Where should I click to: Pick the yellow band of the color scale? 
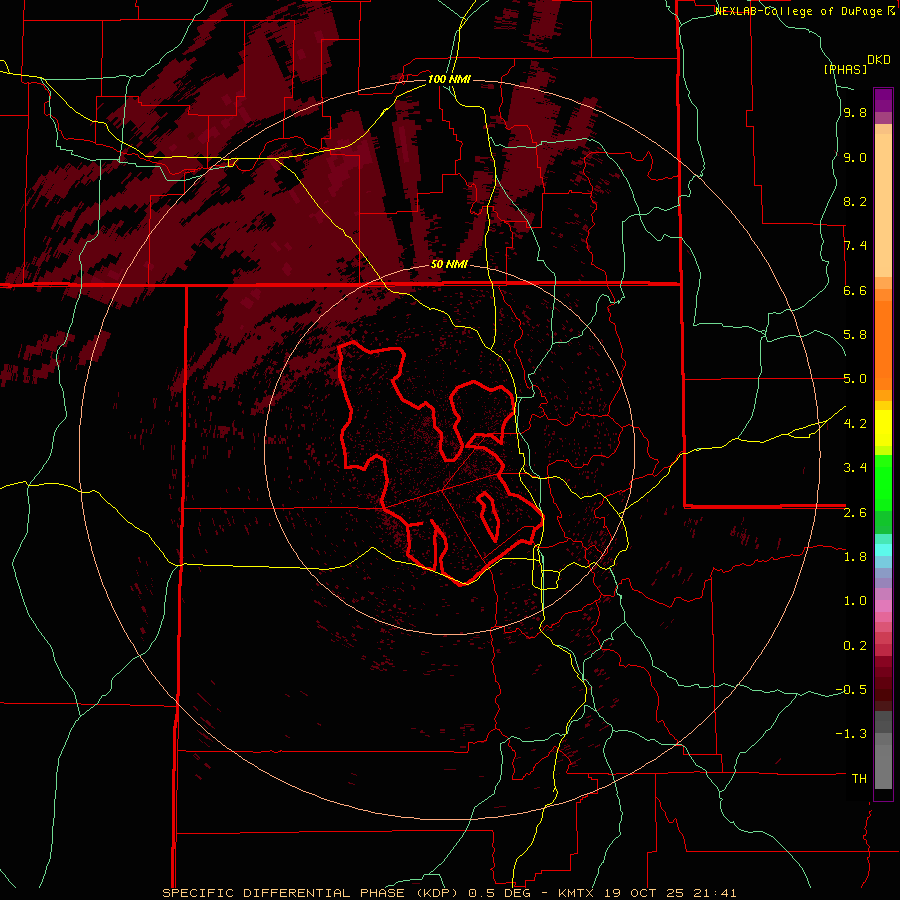[883, 428]
